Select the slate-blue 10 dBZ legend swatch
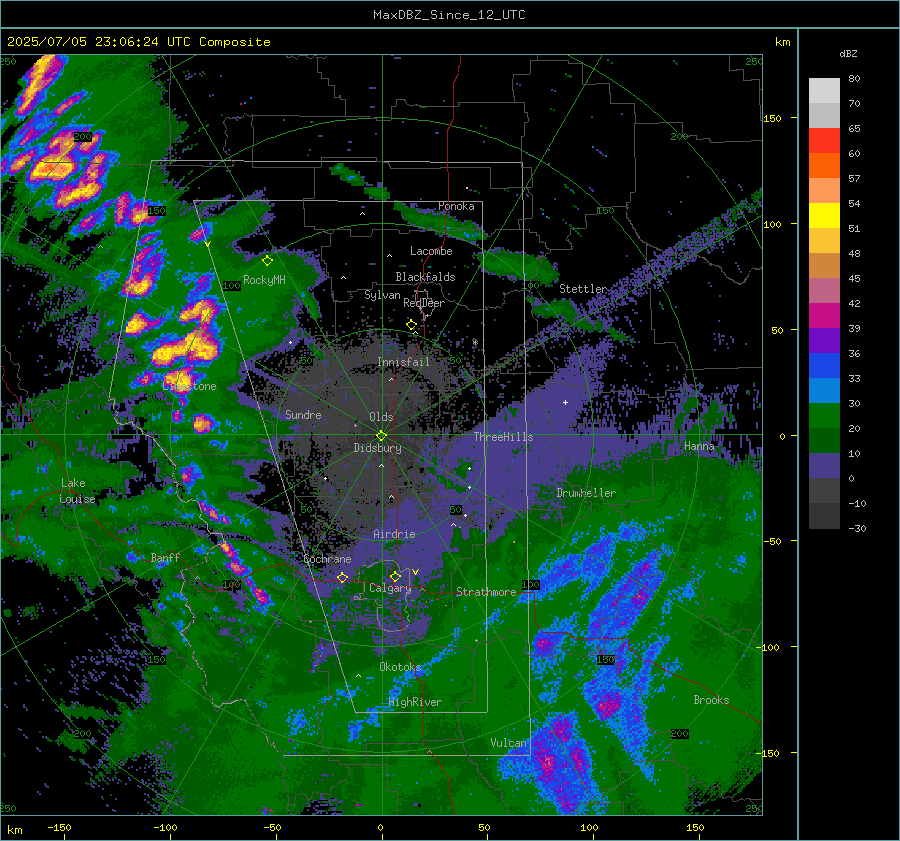 (x=824, y=466)
